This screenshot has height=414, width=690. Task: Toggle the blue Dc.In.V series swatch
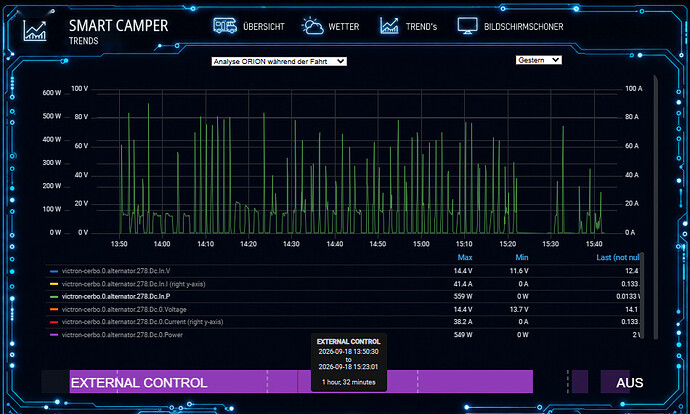tap(55, 271)
